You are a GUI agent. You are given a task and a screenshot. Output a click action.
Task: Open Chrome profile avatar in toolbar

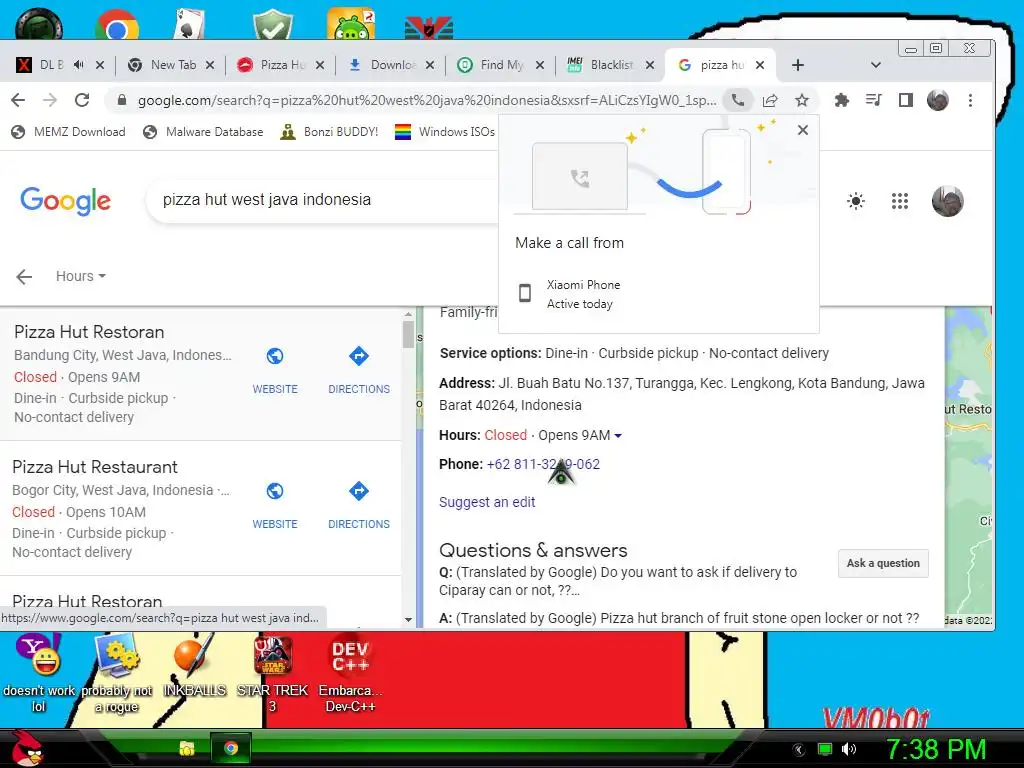click(x=938, y=101)
